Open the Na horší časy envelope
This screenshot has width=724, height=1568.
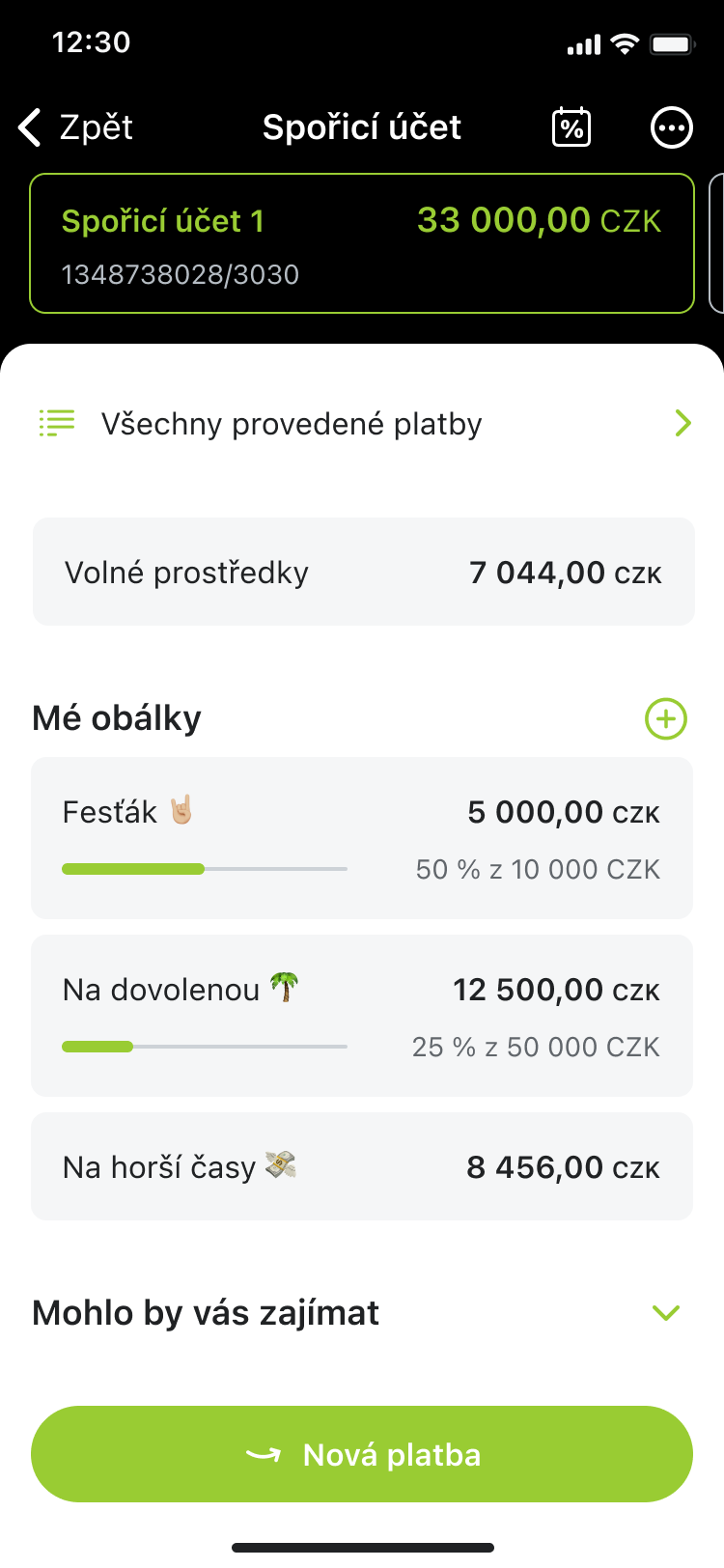[x=362, y=1166]
